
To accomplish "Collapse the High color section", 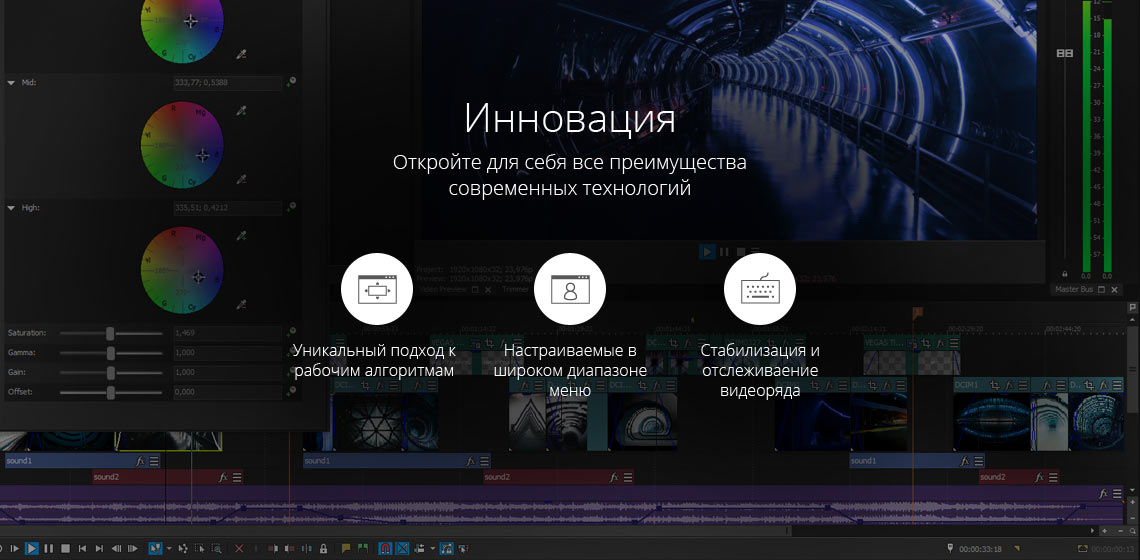I will pos(11,208).
